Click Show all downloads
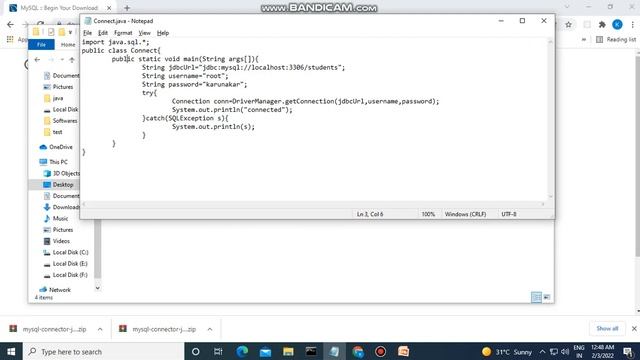This screenshot has height=360, width=640. click(607, 329)
